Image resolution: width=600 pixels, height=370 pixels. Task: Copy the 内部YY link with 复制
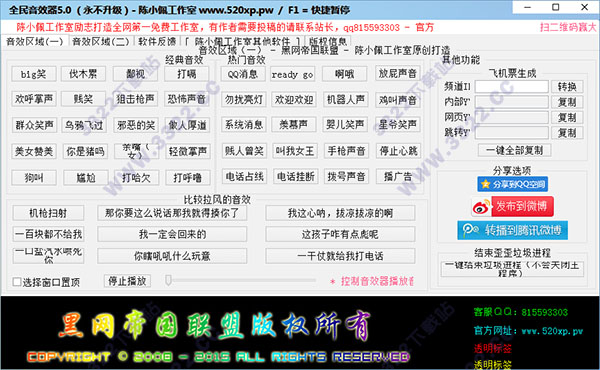567,102
